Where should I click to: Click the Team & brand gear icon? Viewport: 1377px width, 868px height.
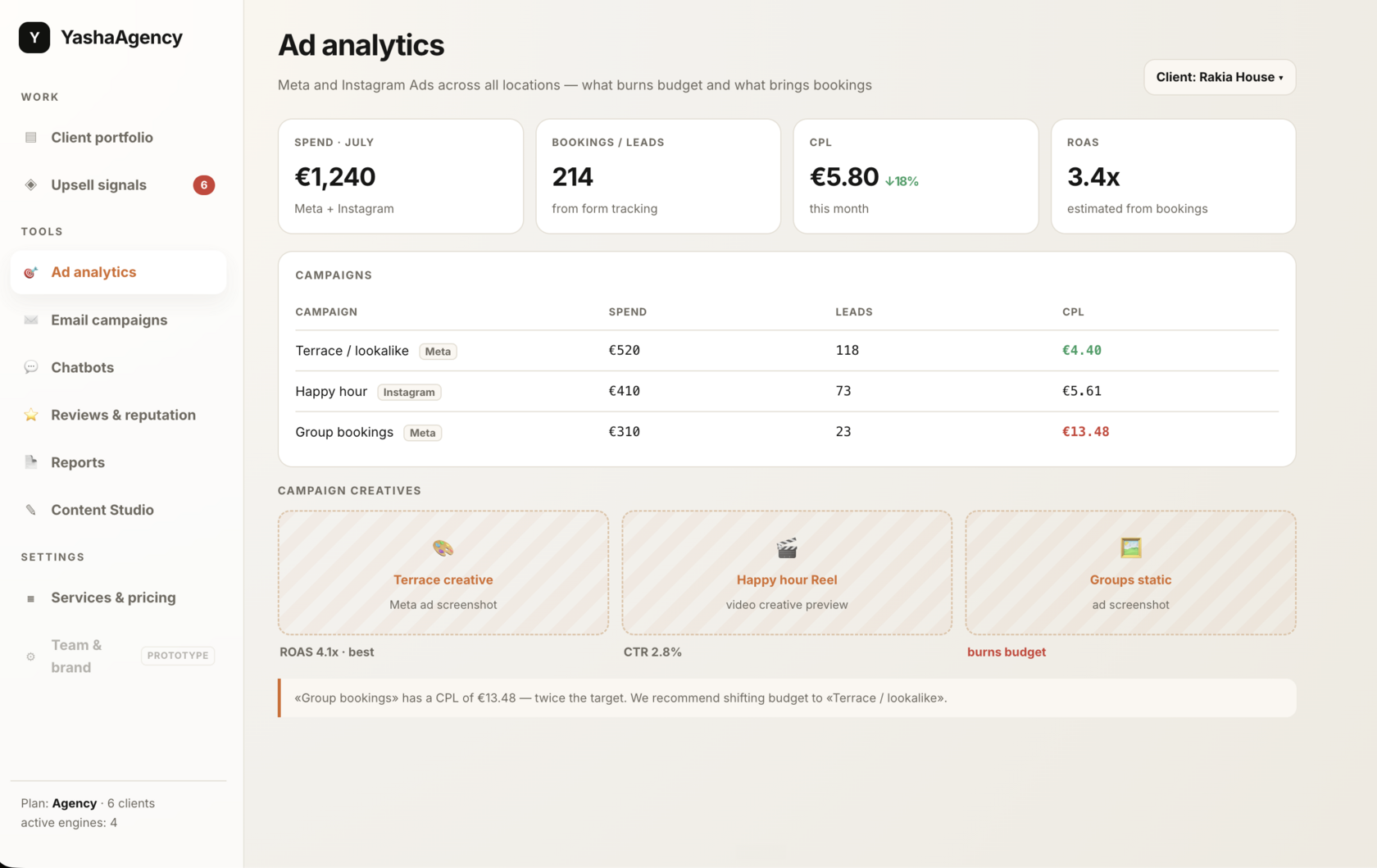pyautogui.click(x=31, y=657)
